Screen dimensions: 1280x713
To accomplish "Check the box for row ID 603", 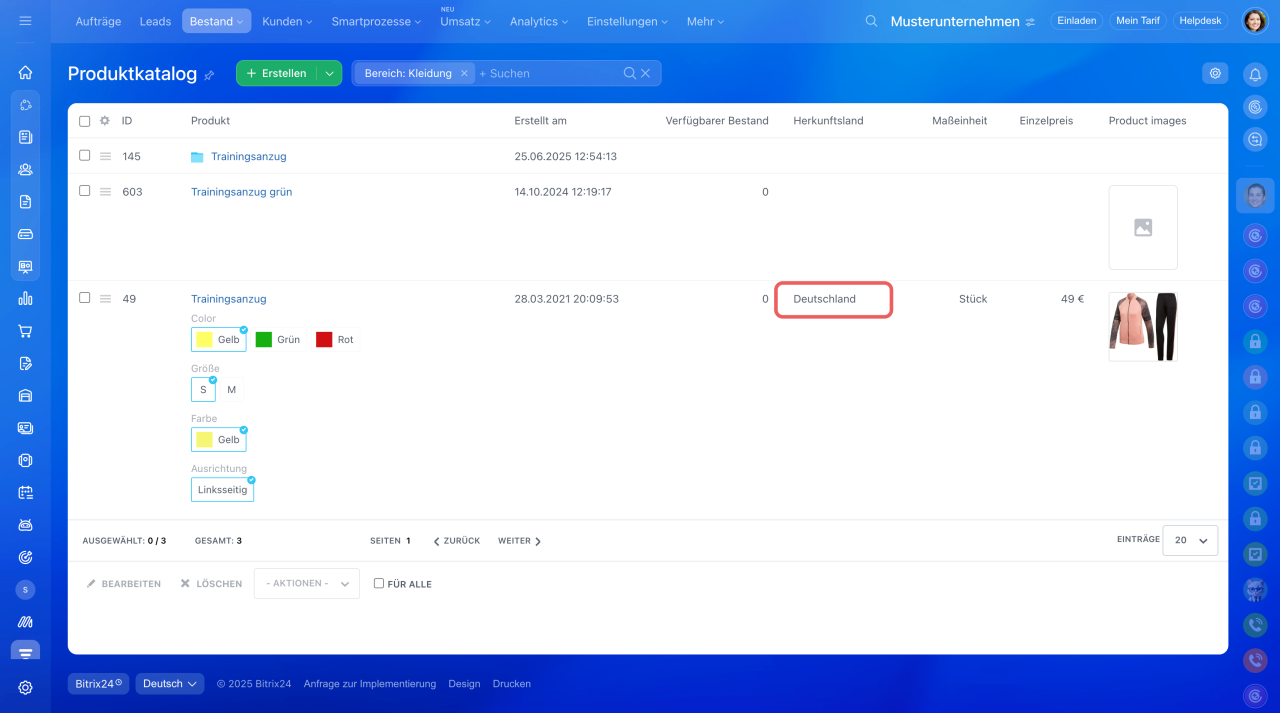I will tap(84, 191).
